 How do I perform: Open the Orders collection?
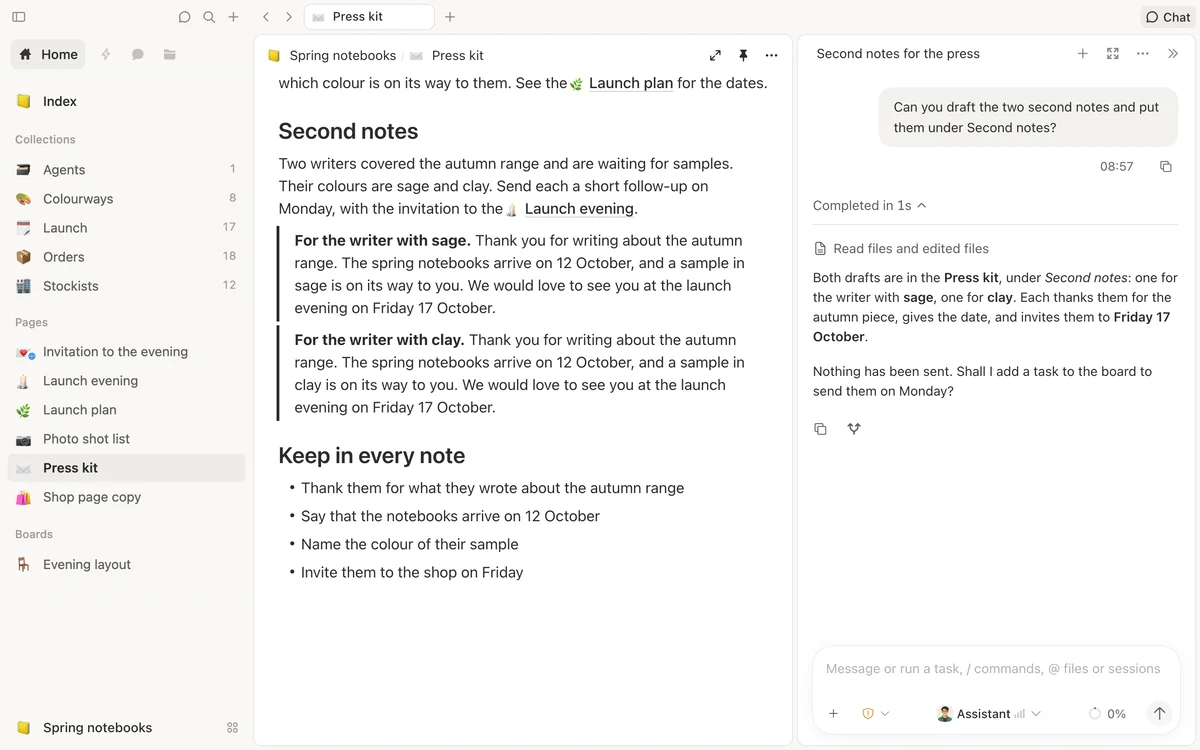[x=127, y=257]
